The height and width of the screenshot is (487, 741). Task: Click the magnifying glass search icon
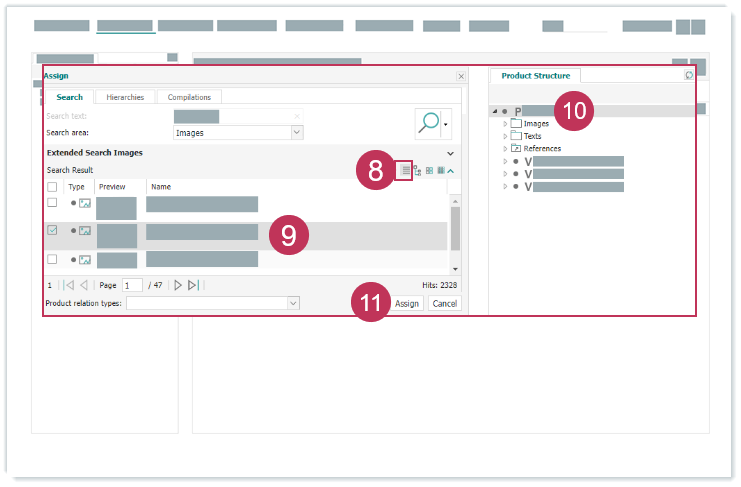[427, 123]
